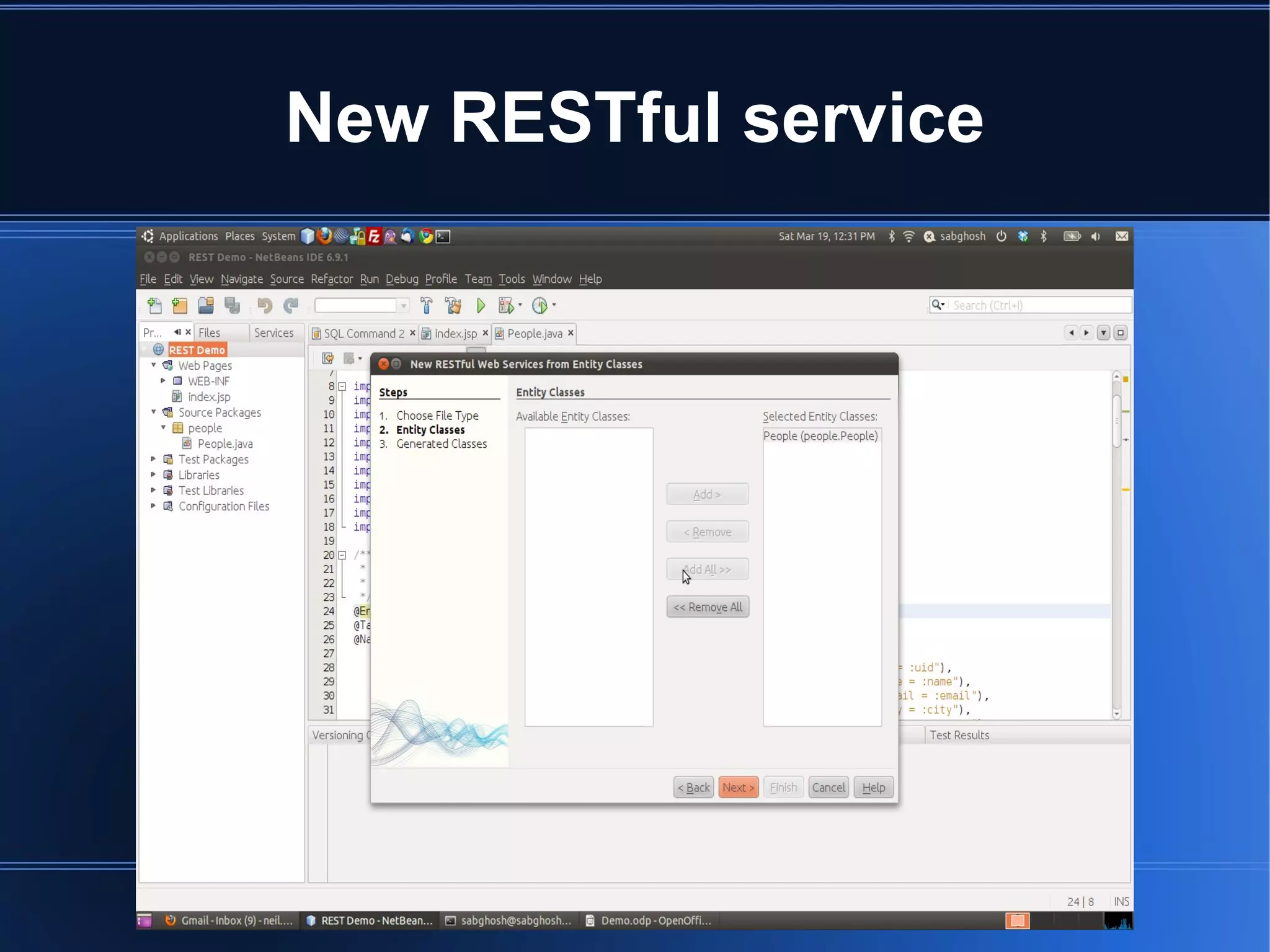Click the Save All toolbar icon
The height and width of the screenshot is (952, 1270).
[233, 305]
